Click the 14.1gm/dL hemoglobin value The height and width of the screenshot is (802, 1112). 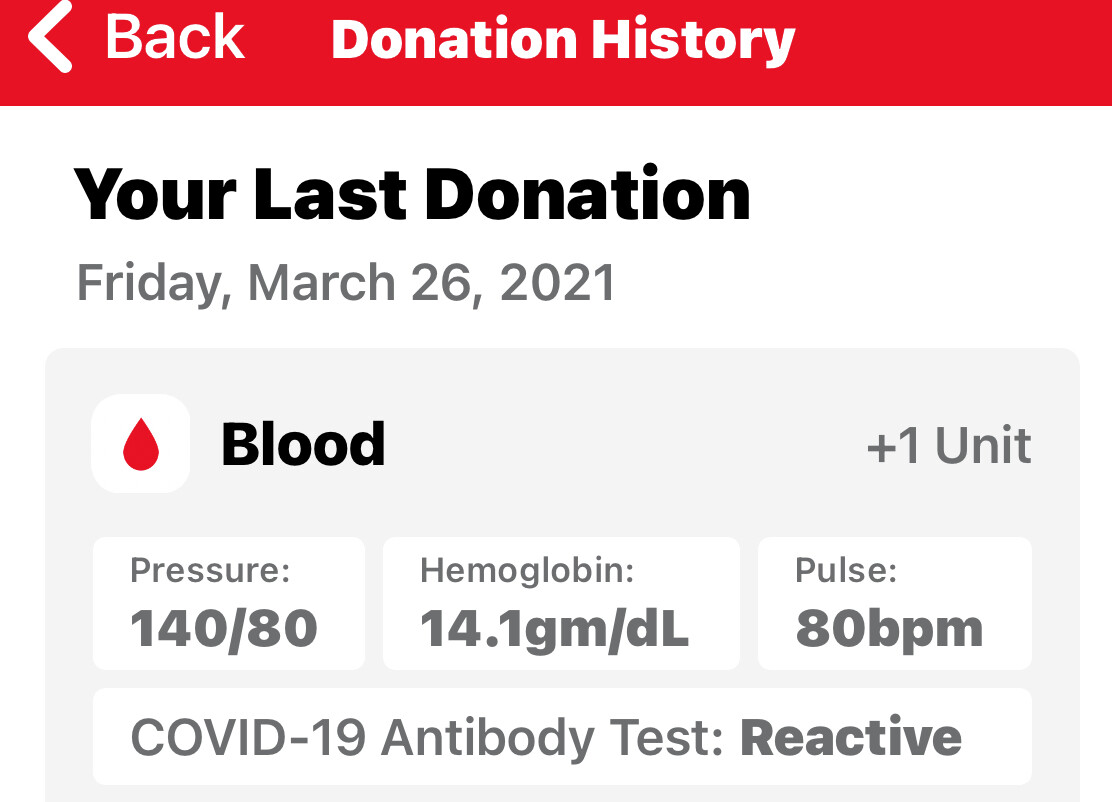(554, 628)
